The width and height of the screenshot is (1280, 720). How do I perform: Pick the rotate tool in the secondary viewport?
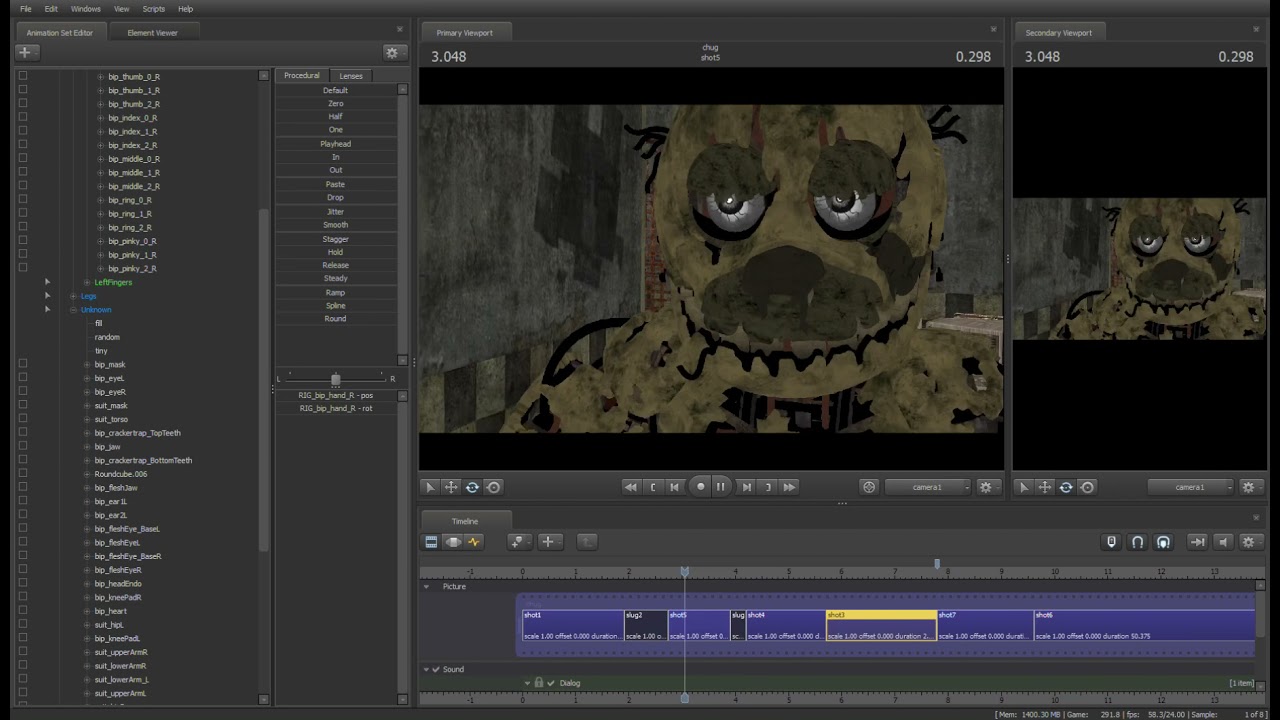tap(1066, 487)
